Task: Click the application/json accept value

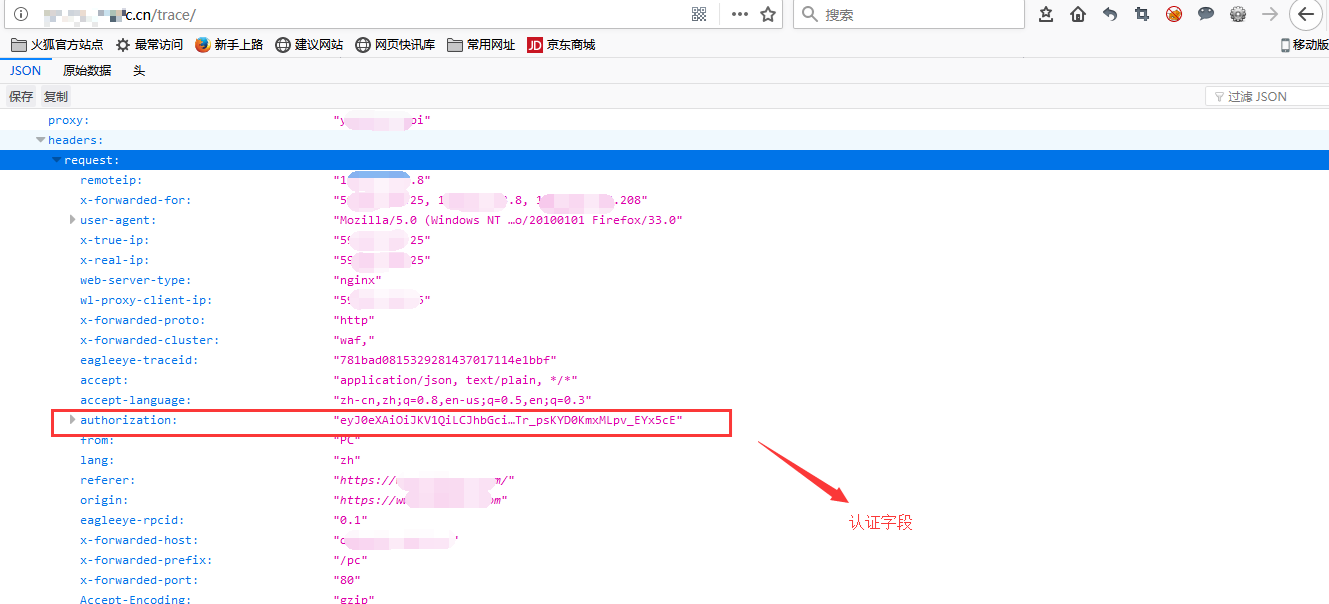Action: point(455,380)
